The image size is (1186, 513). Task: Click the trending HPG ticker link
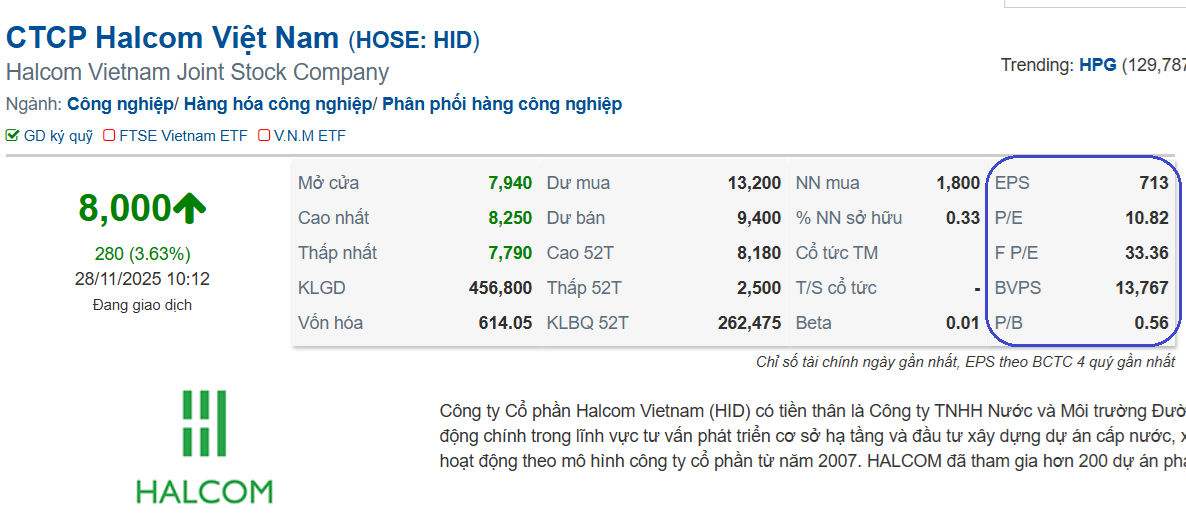coord(1097,65)
